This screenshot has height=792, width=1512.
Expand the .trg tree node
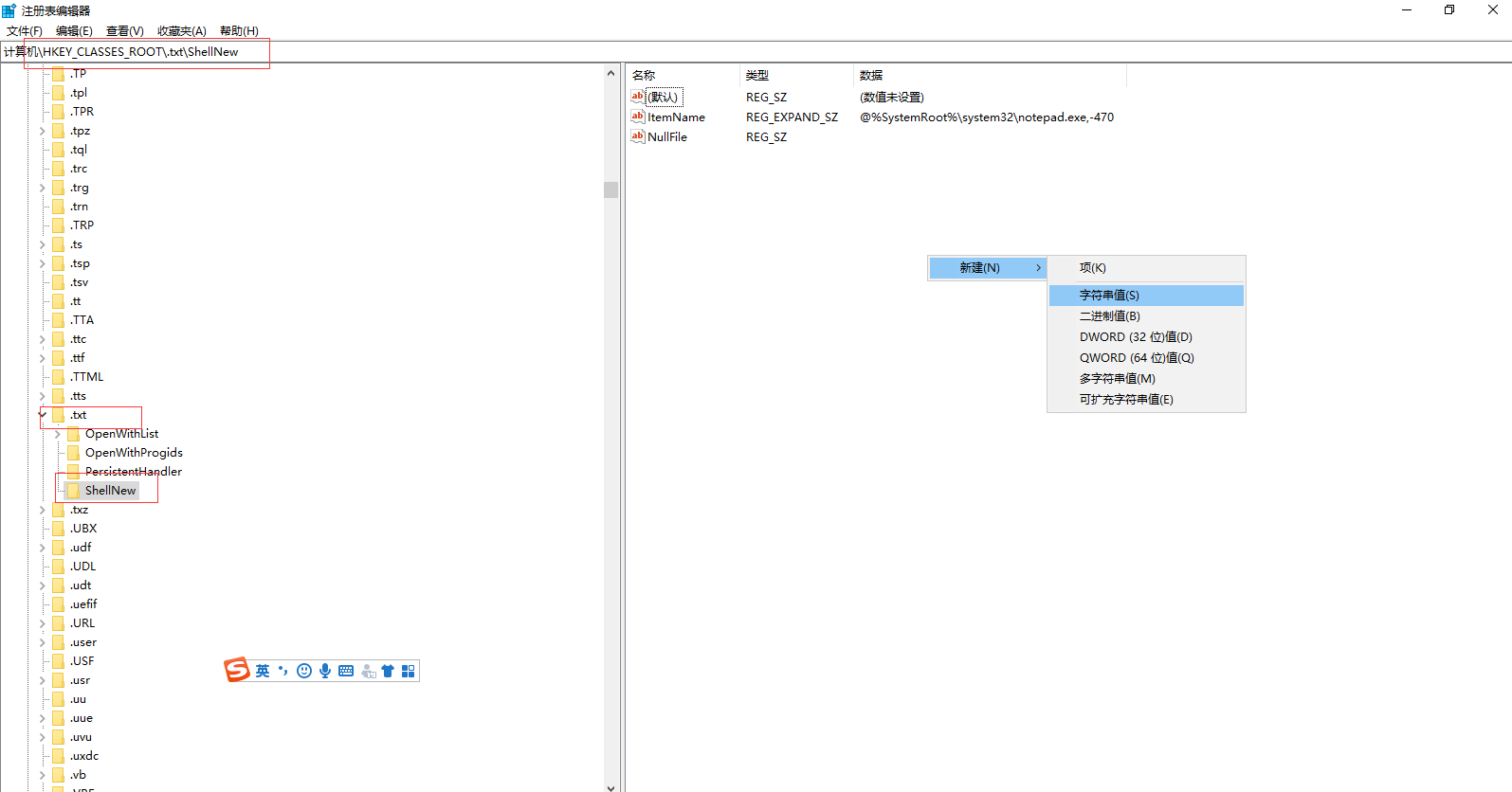(43, 187)
